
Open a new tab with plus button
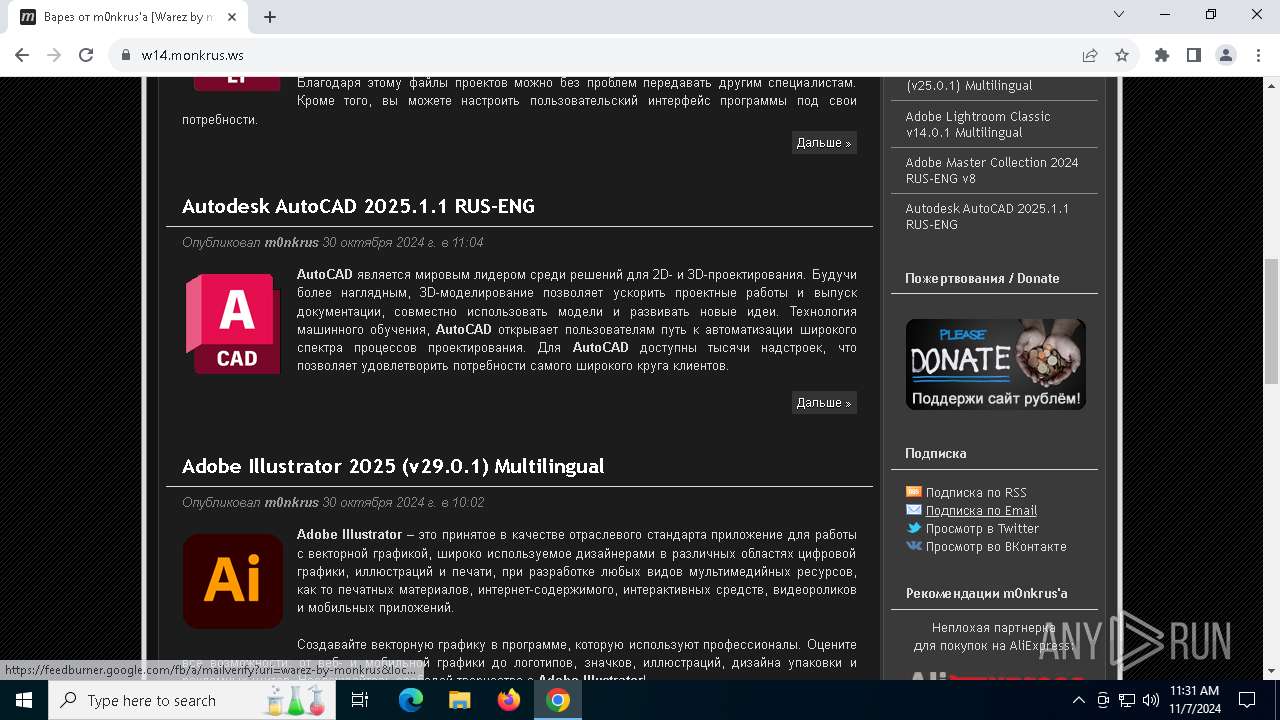click(x=270, y=16)
